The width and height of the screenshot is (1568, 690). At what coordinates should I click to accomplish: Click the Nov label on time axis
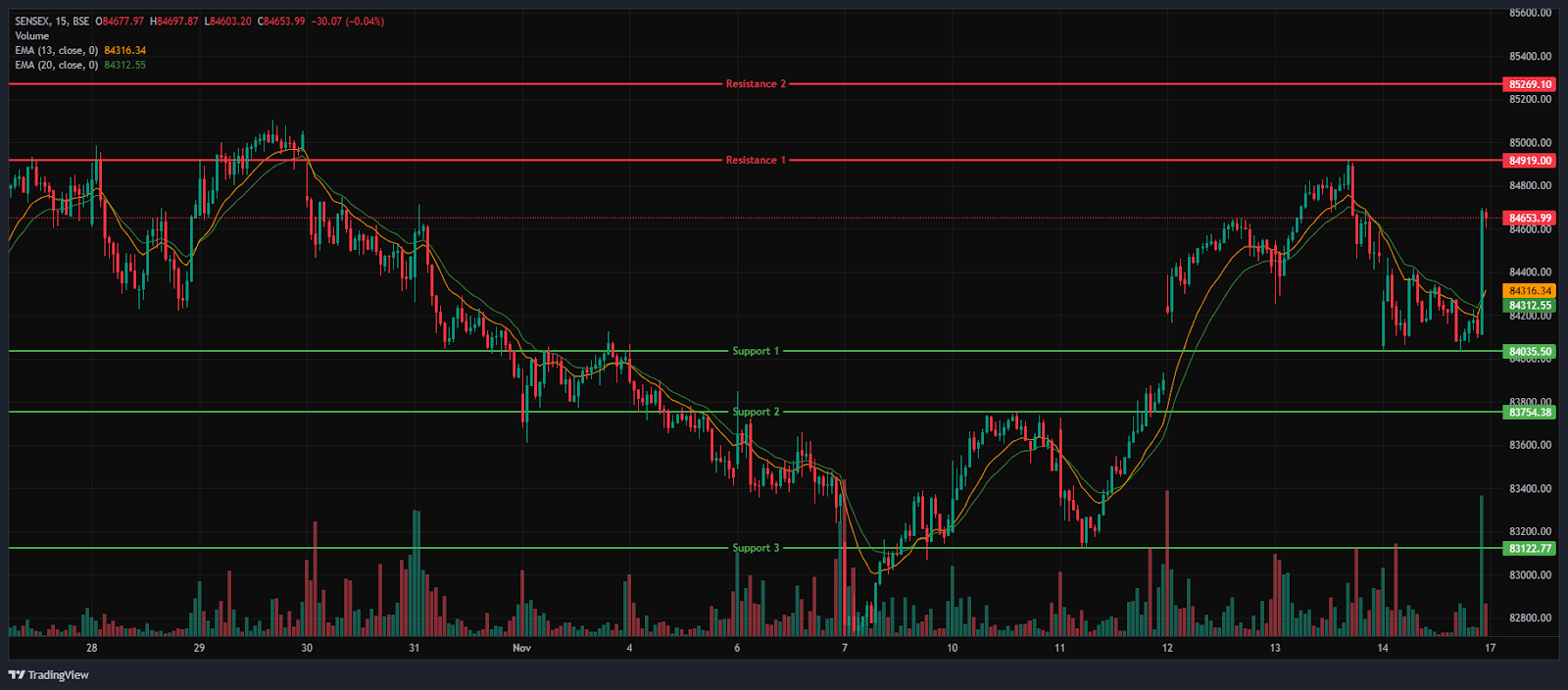(521, 648)
